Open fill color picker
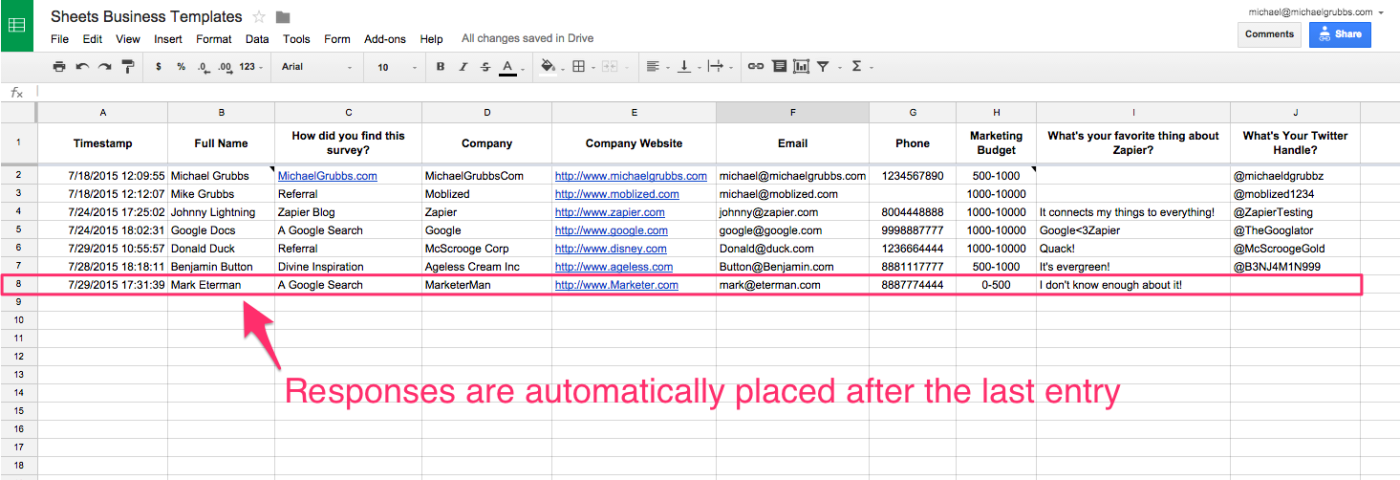 550,67
